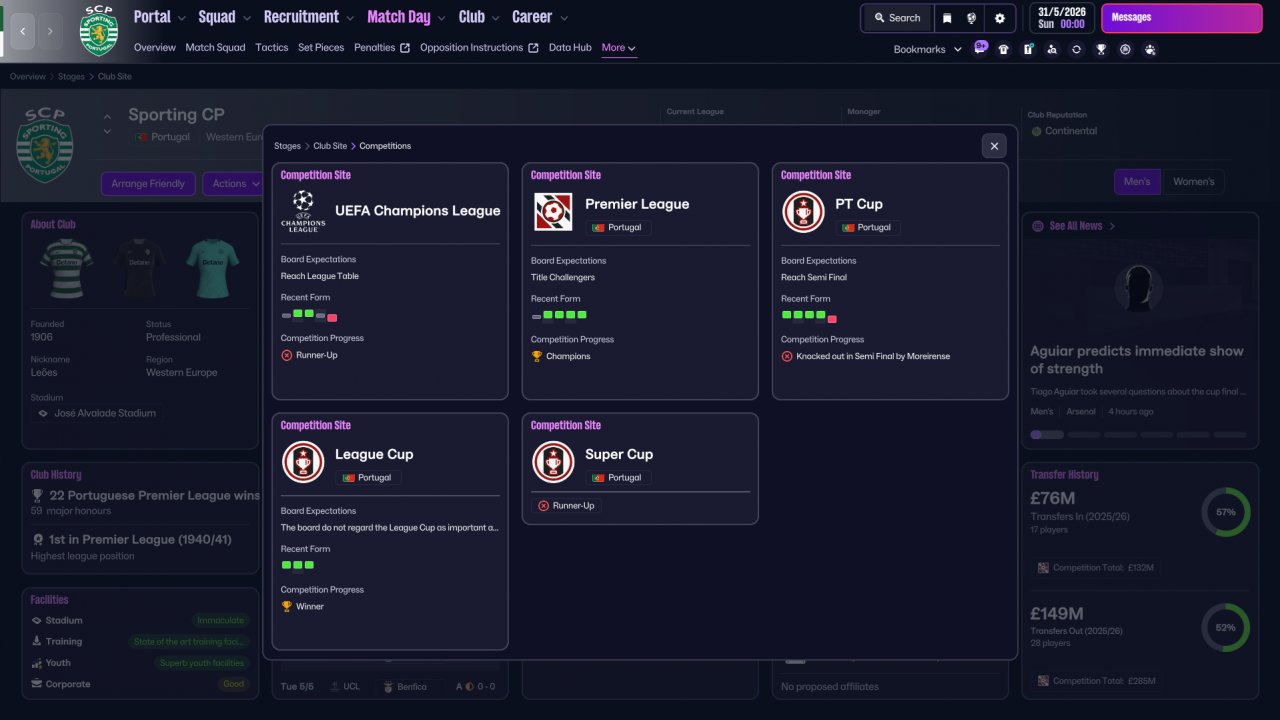Close the Competitions popup with the X
This screenshot has height=720, width=1280.
tap(994, 146)
